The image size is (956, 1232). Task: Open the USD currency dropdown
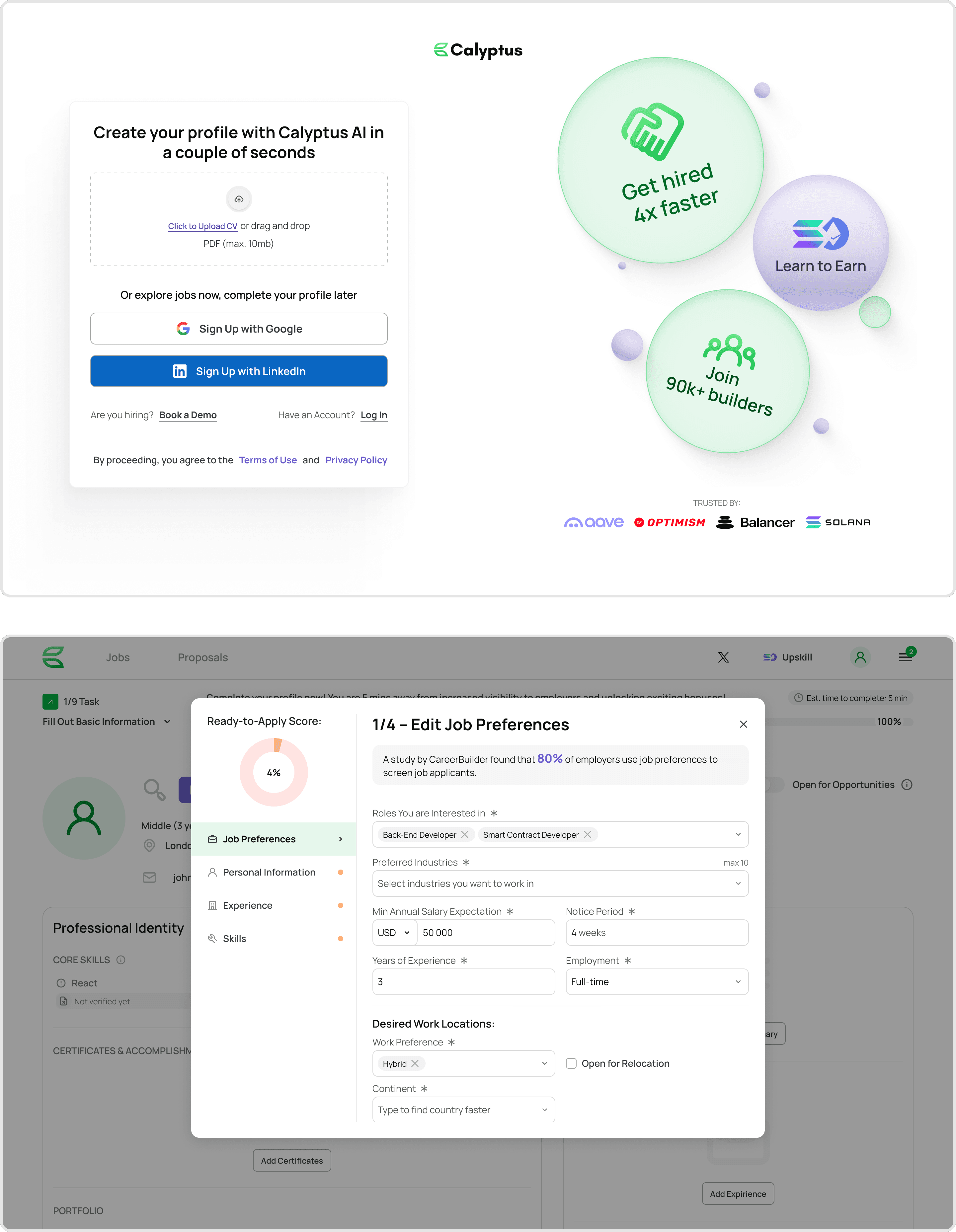coord(394,932)
